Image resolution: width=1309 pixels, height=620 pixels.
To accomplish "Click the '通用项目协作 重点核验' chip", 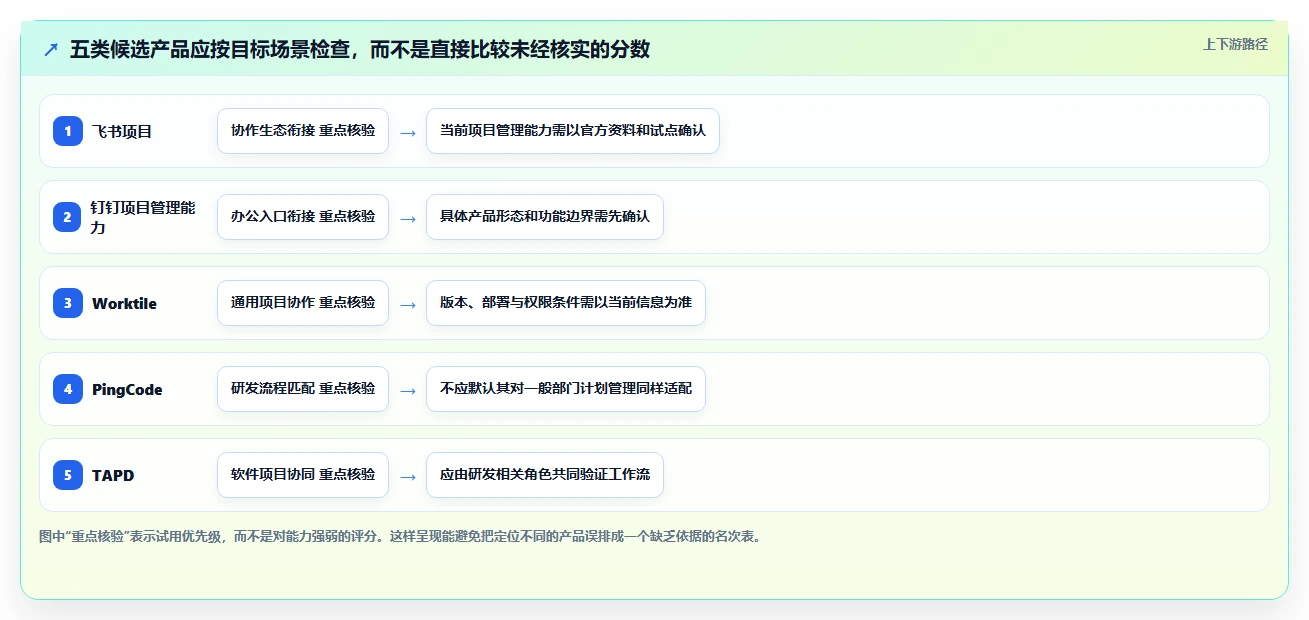I will [x=303, y=303].
